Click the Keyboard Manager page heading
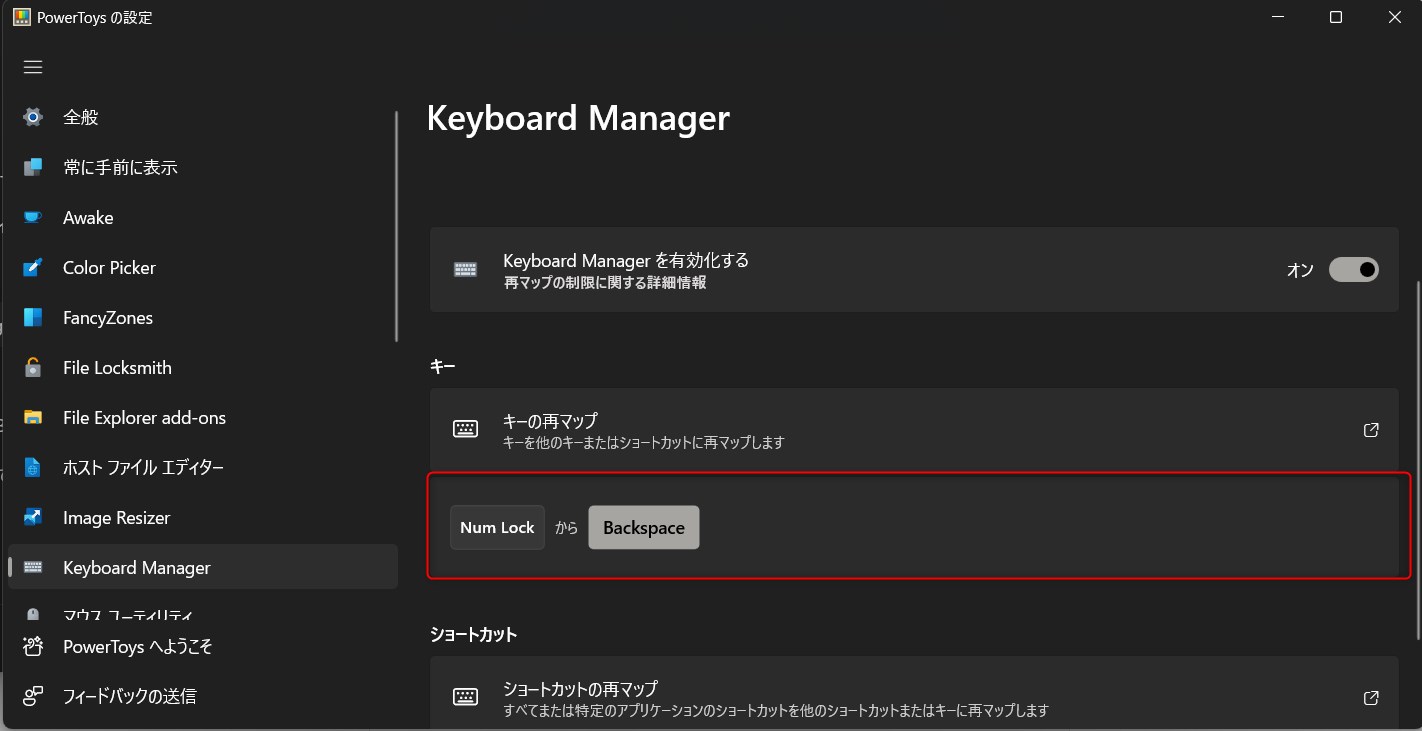This screenshot has height=731, width=1422. [x=578, y=118]
